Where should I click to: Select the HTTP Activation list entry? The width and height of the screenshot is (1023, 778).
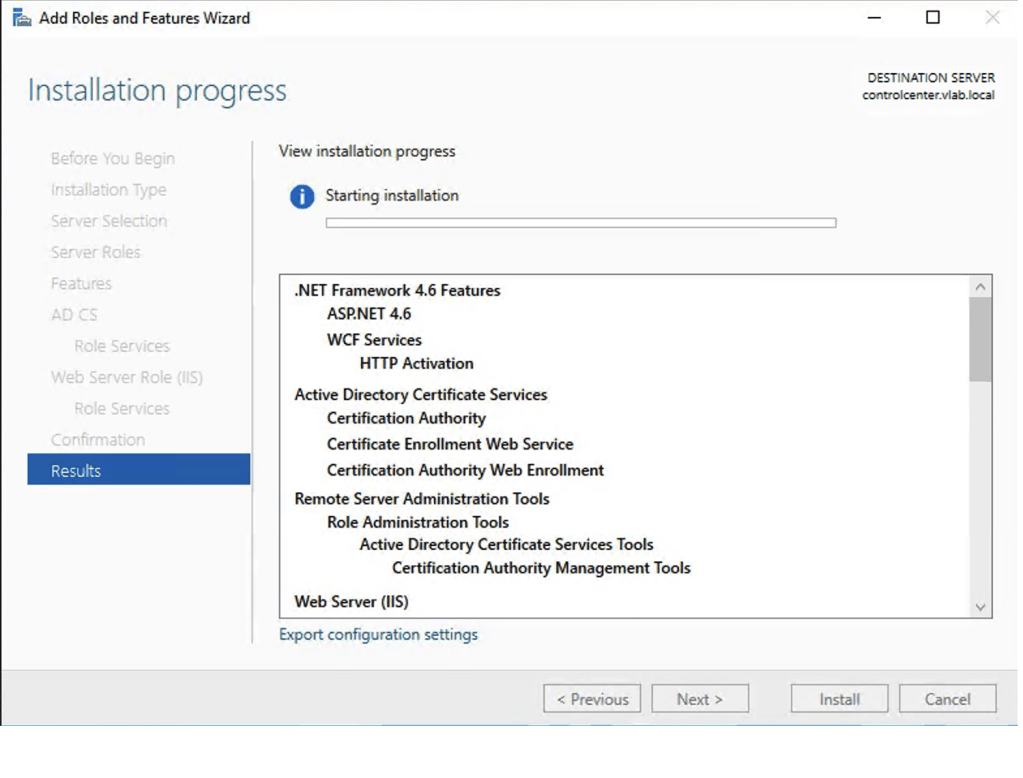click(x=416, y=363)
